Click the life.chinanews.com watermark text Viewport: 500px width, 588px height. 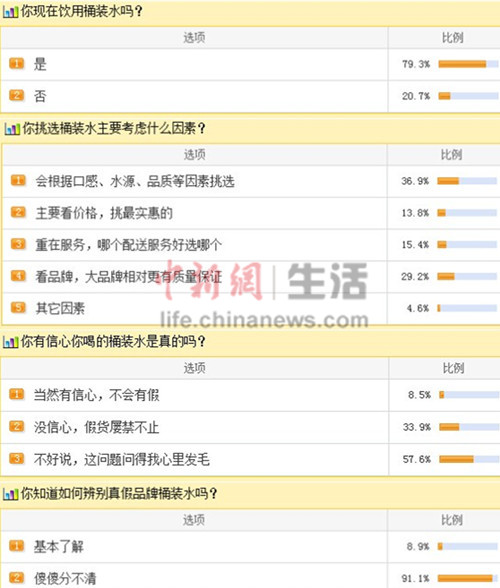coord(264,320)
